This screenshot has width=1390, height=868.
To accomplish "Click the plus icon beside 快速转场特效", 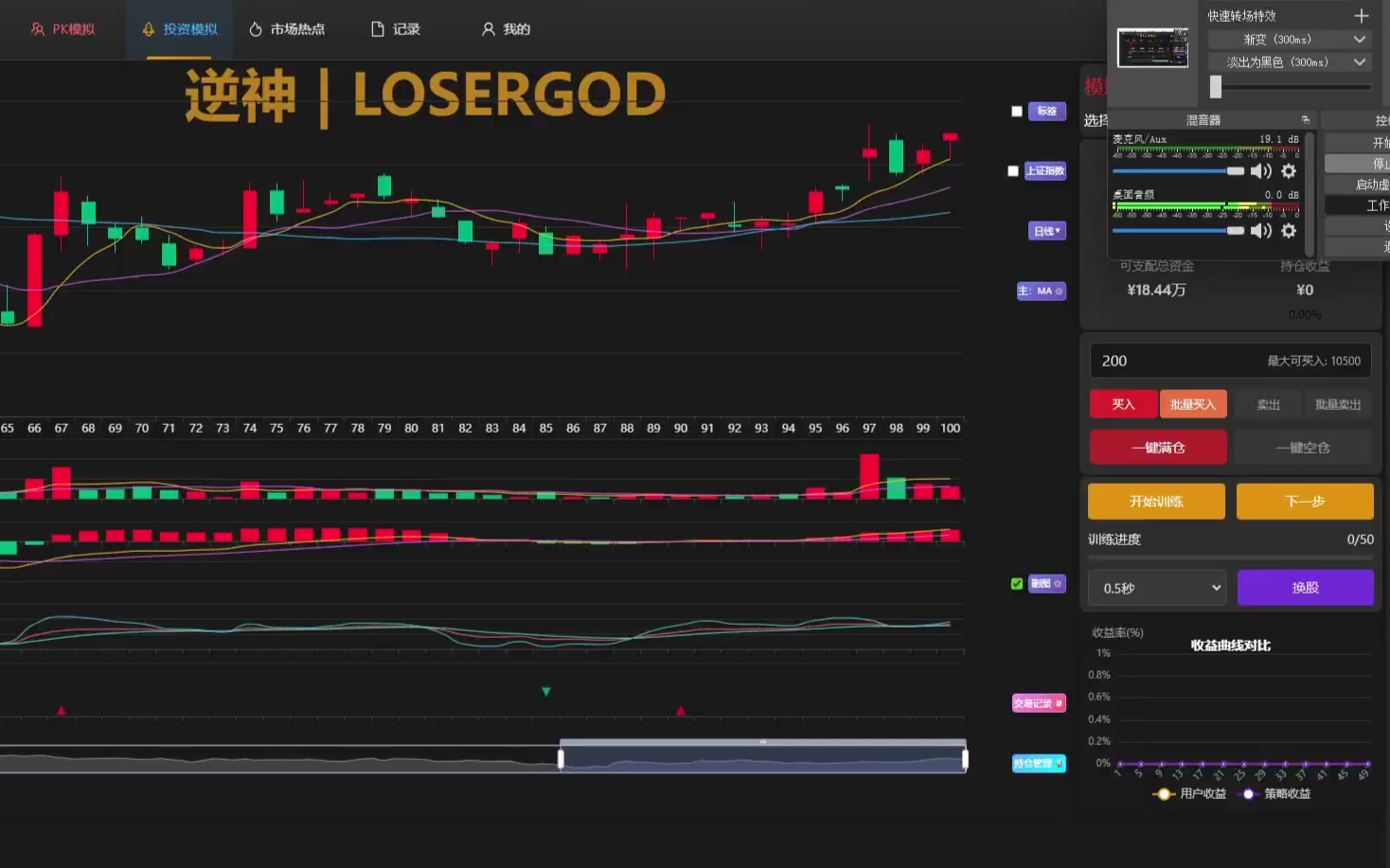I will (1361, 16).
